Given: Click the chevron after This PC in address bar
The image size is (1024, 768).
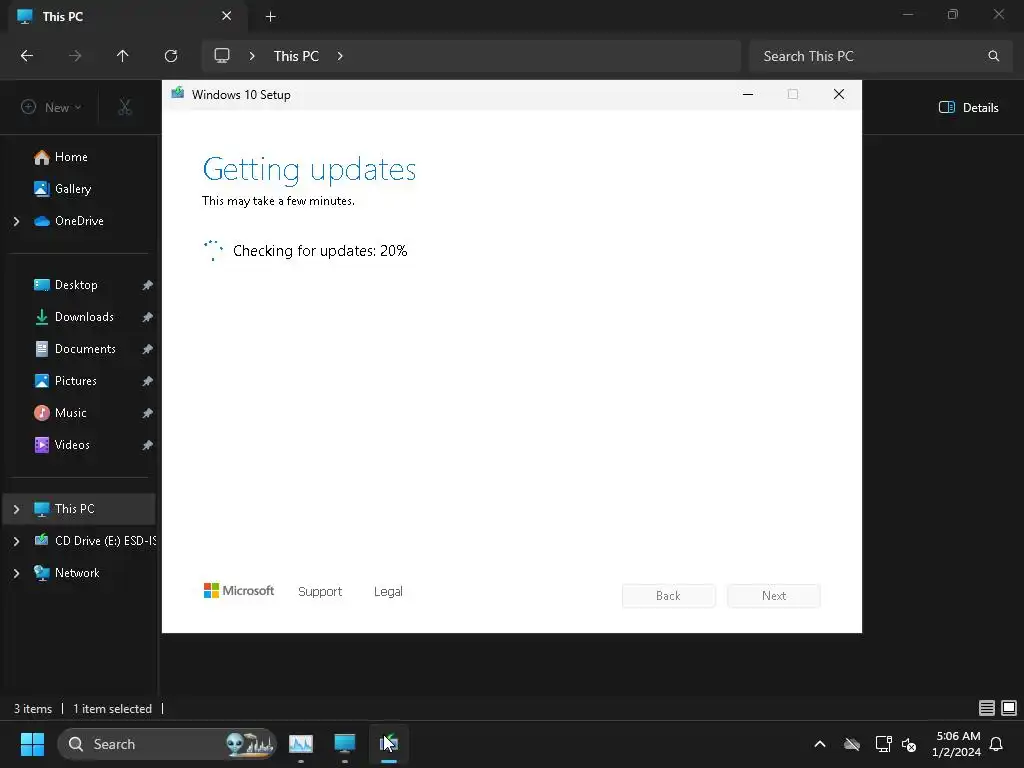Looking at the screenshot, I should tap(340, 56).
